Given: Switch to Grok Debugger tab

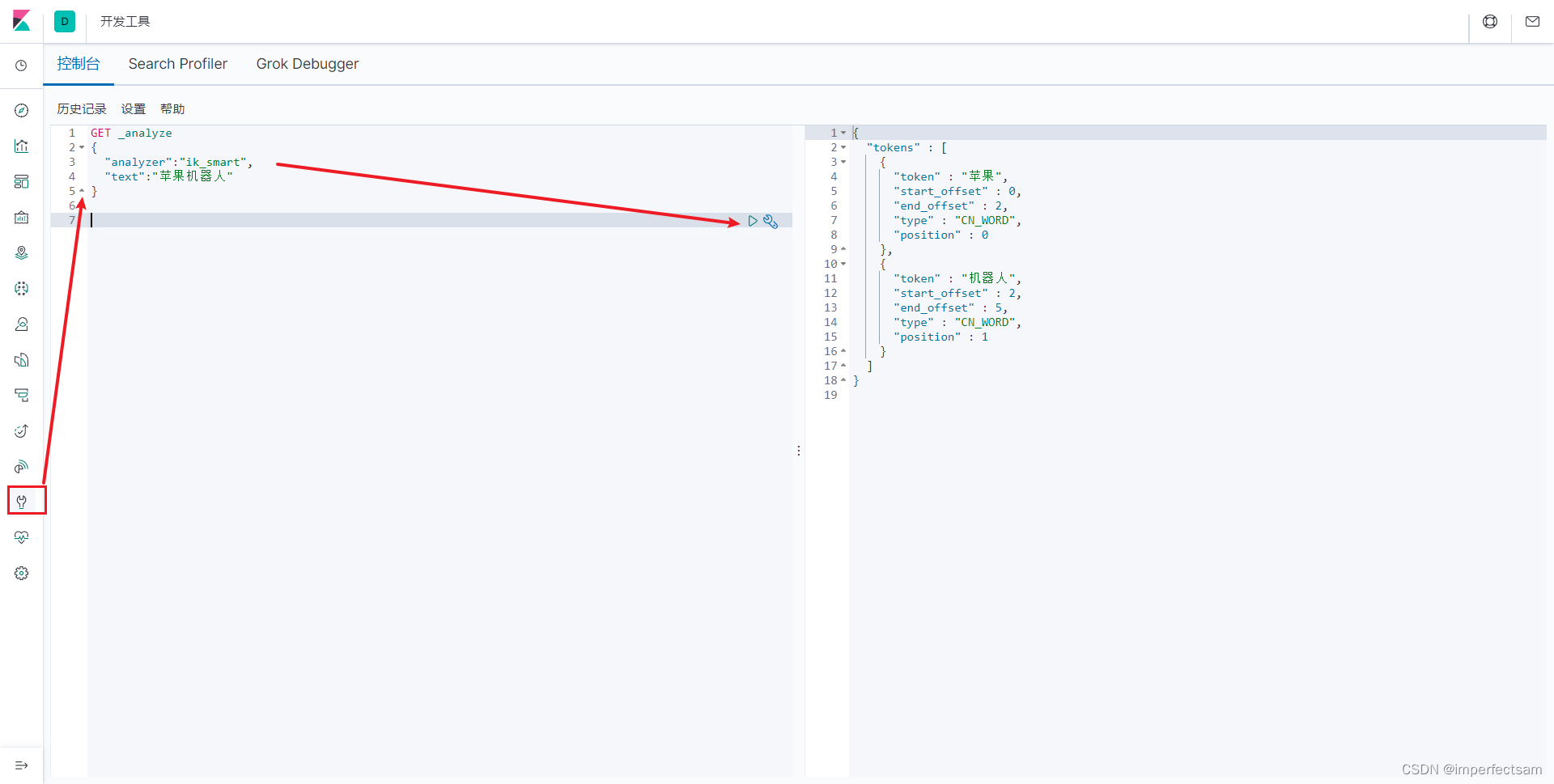Looking at the screenshot, I should [308, 64].
